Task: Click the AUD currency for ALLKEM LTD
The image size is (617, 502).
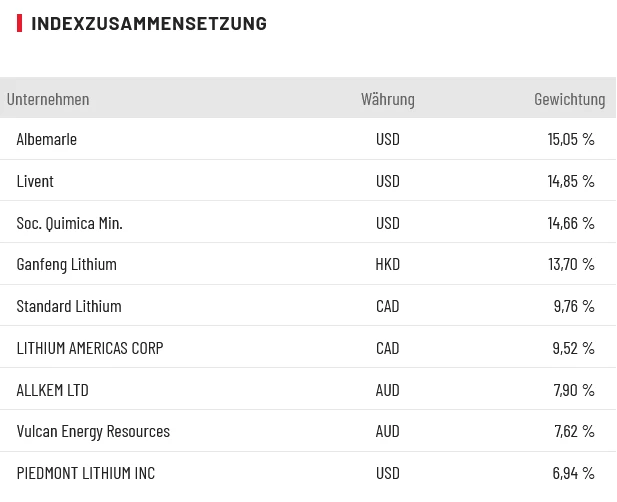Action: coord(387,390)
